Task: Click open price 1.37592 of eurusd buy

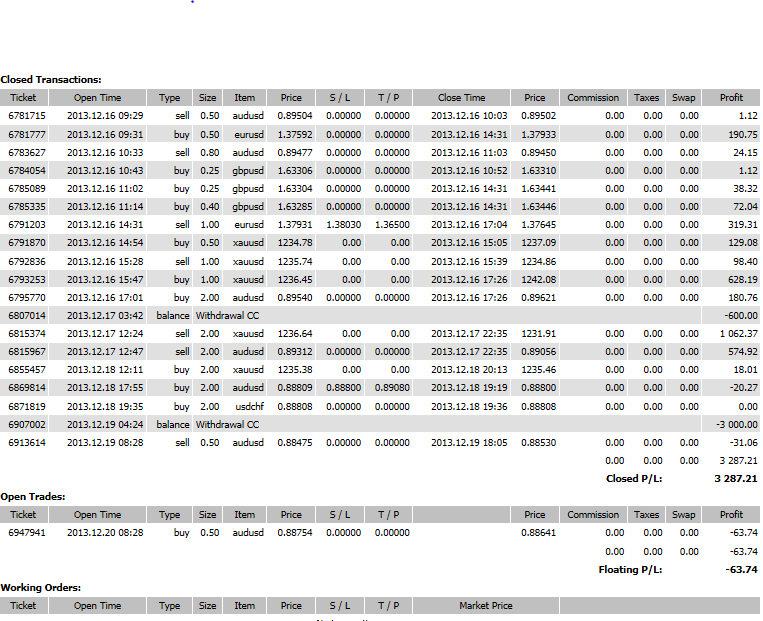Action: click(295, 134)
